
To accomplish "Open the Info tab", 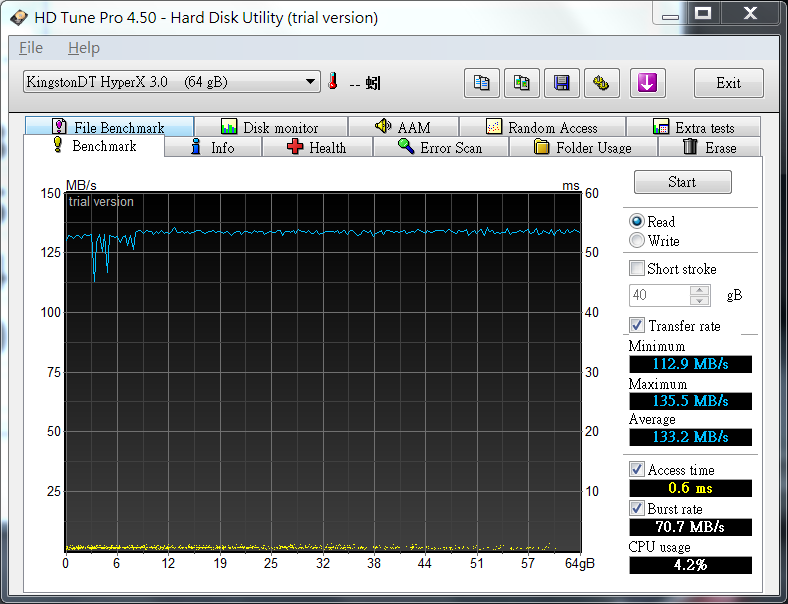I will (213, 147).
